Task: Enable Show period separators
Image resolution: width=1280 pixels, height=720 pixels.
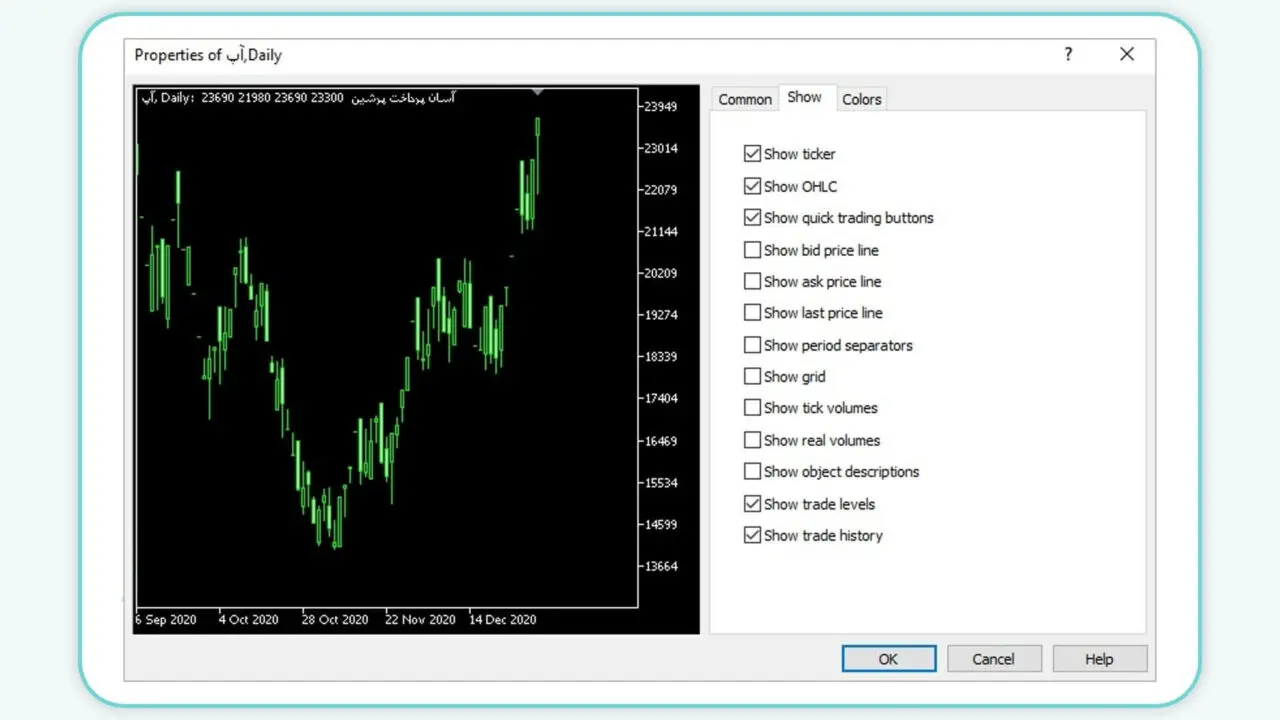Action: 752,345
